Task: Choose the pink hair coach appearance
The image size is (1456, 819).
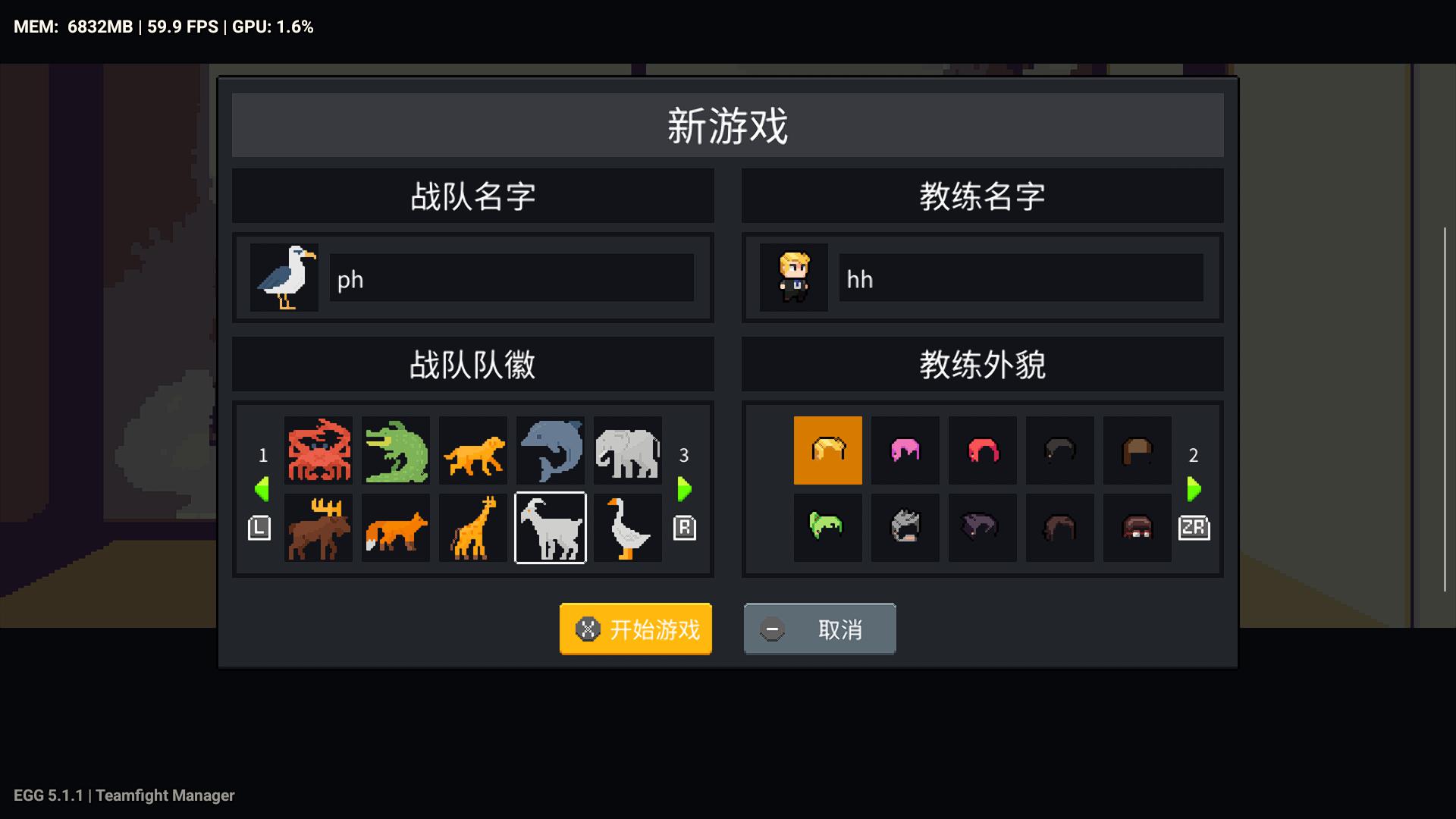Action: point(905,450)
